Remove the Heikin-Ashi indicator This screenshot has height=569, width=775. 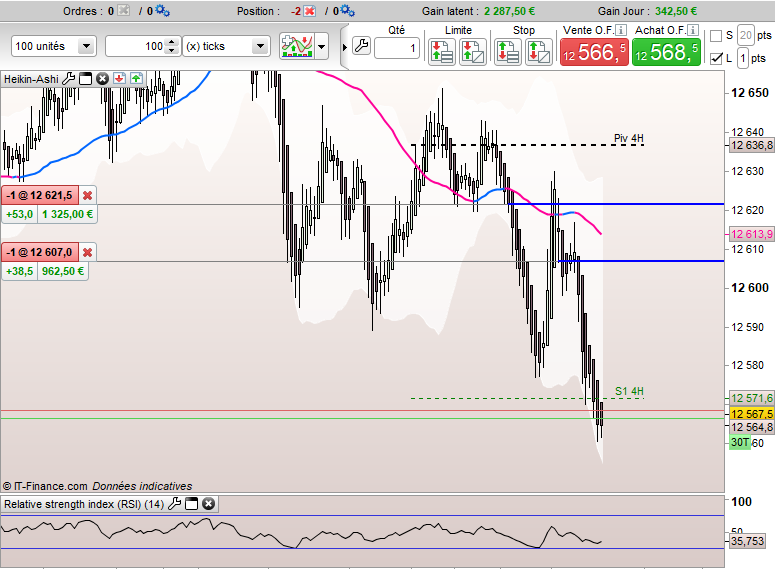pyautogui.click(x=102, y=79)
